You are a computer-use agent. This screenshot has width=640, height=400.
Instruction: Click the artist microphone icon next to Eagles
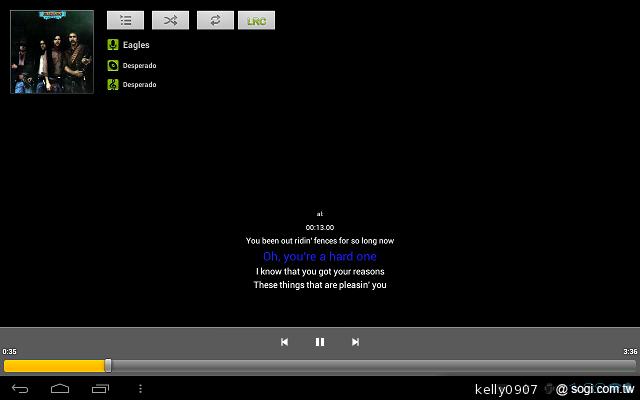click(114, 45)
